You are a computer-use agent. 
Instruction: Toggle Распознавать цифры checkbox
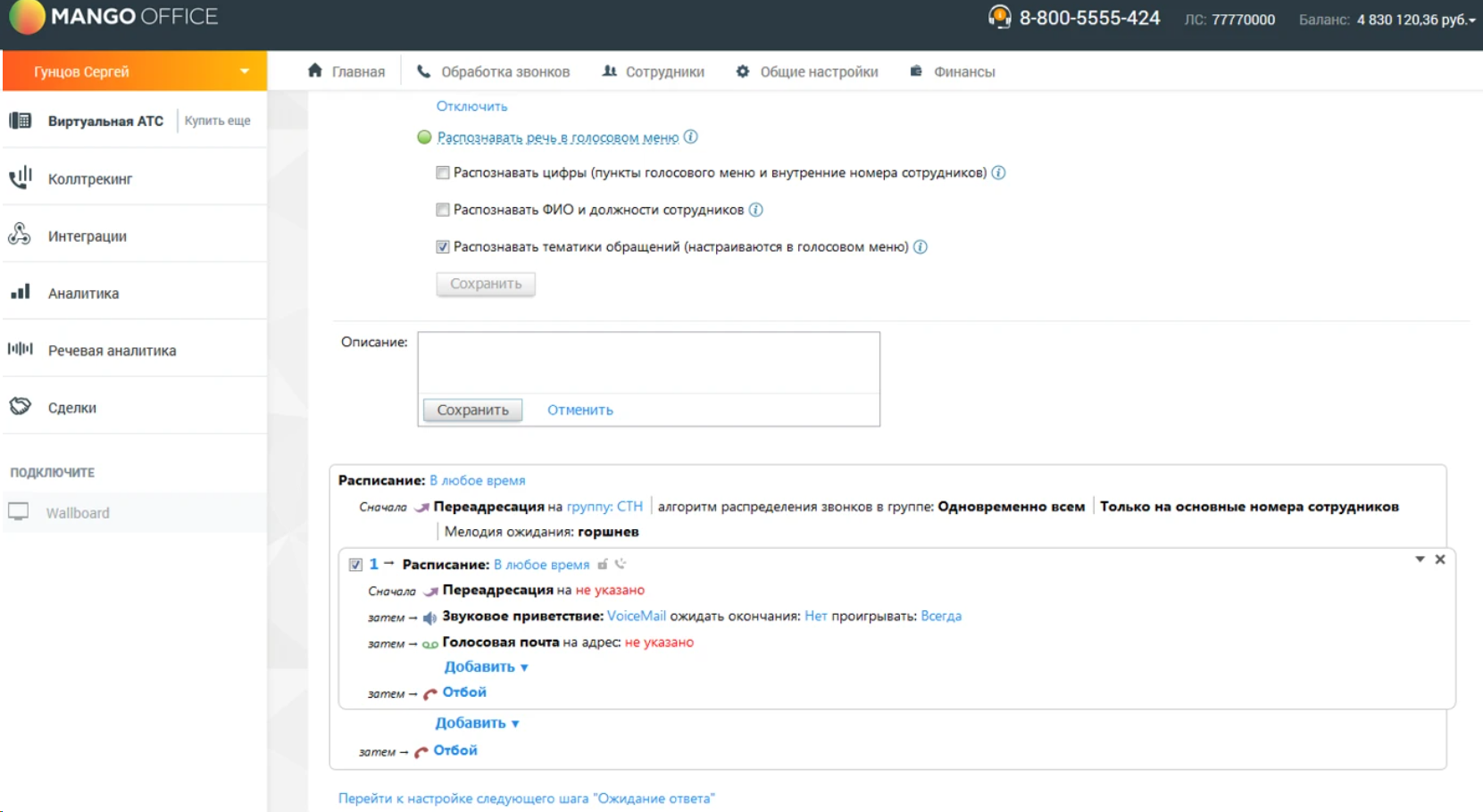tap(443, 173)
